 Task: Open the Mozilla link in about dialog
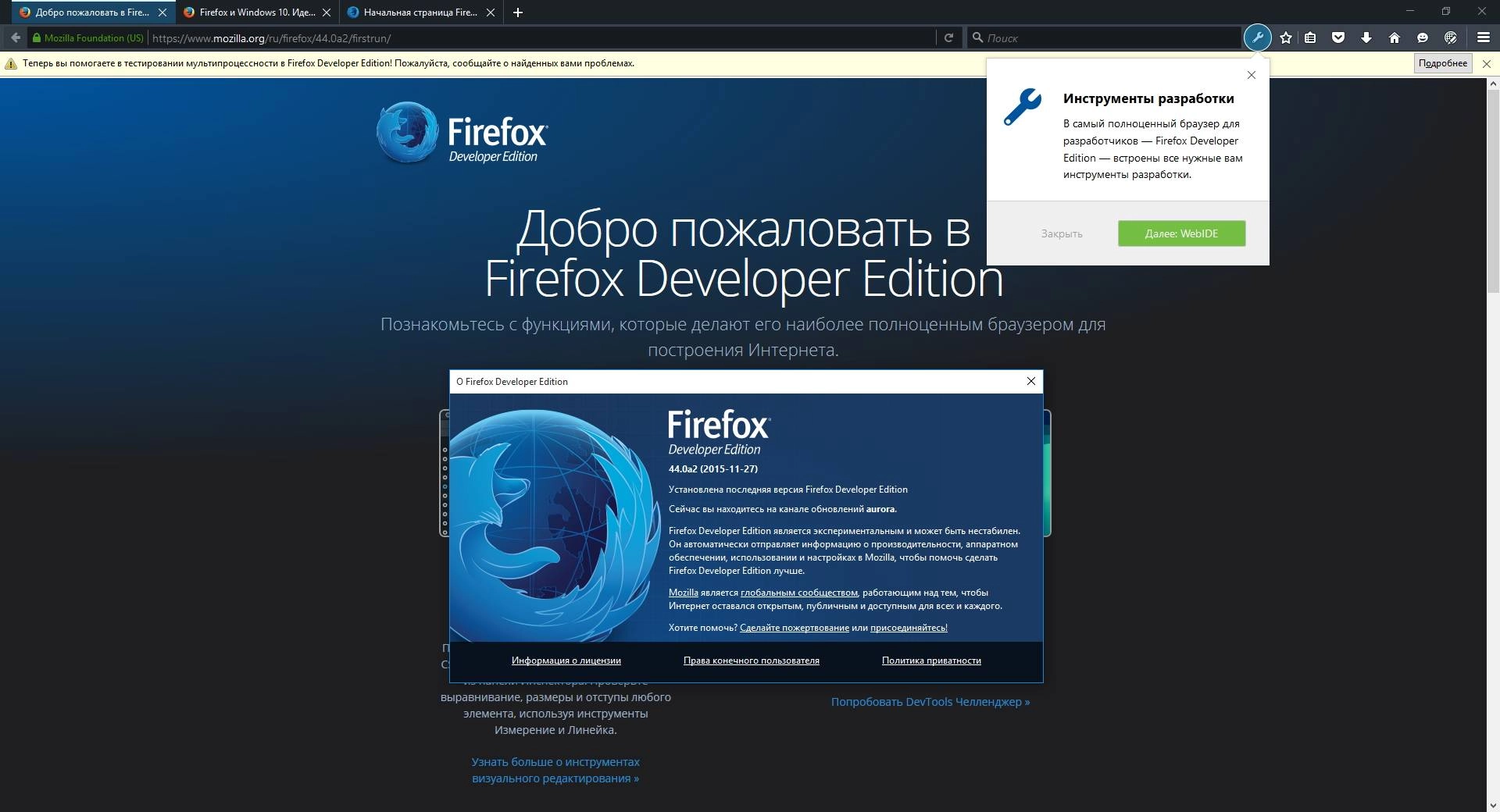point(684,593)
